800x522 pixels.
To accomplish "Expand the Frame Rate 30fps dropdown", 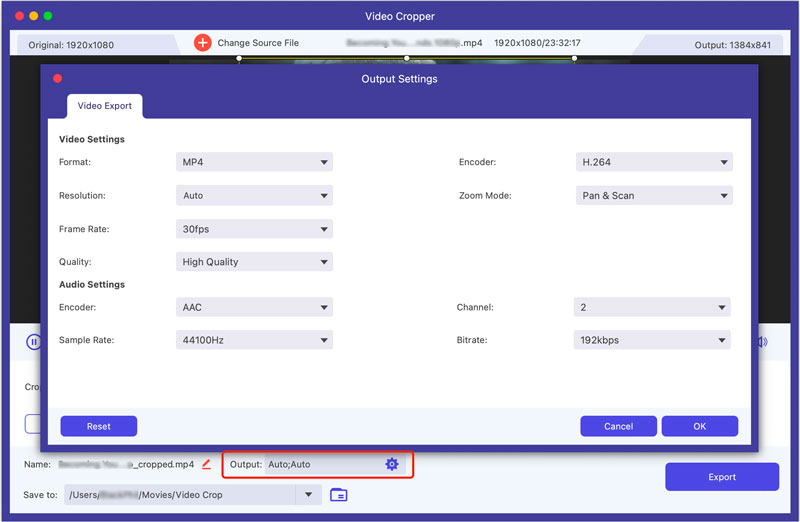I will 254,229.
